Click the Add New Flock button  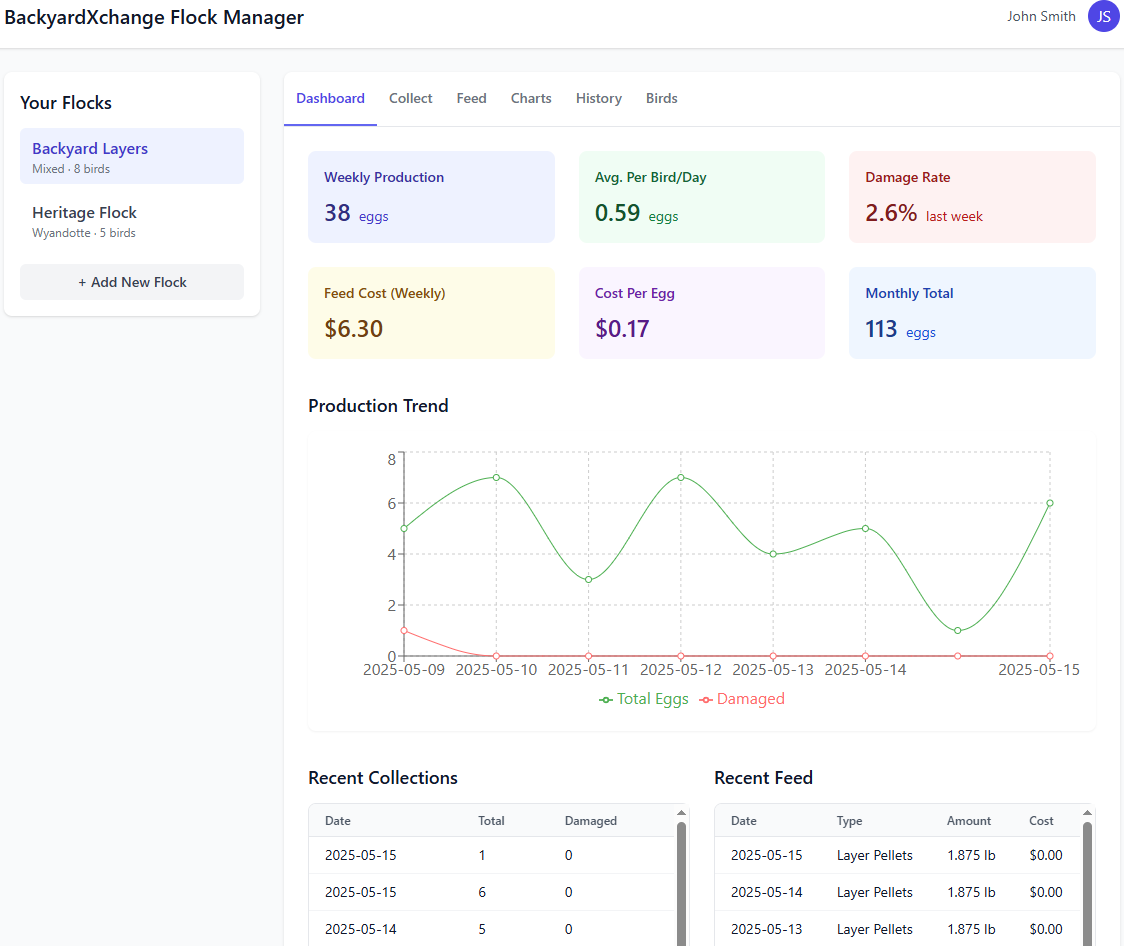(132, 282)
